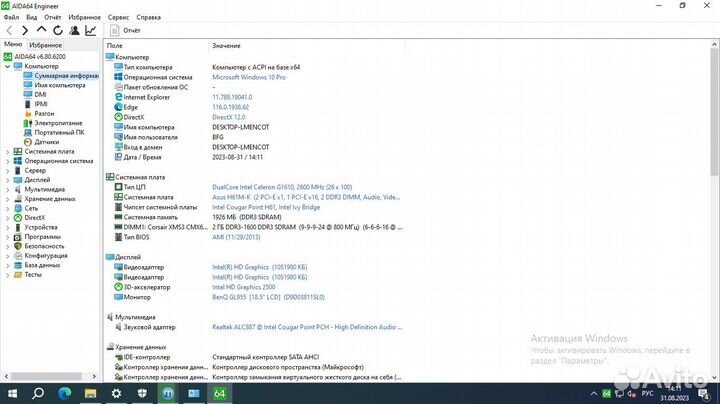Click the Звуковой адаптер speaker icon
This screenshot has width=720, height=404.
(x=118, y=327)
